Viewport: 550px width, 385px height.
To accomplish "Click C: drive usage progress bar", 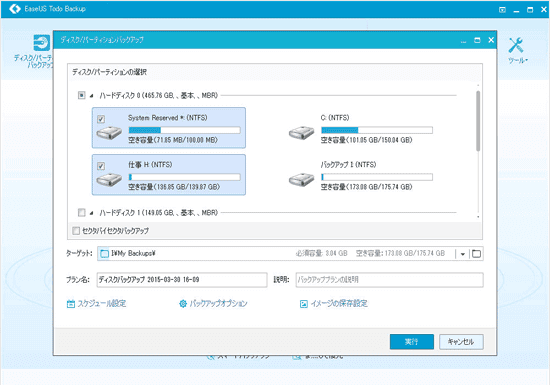I will 377,130.
